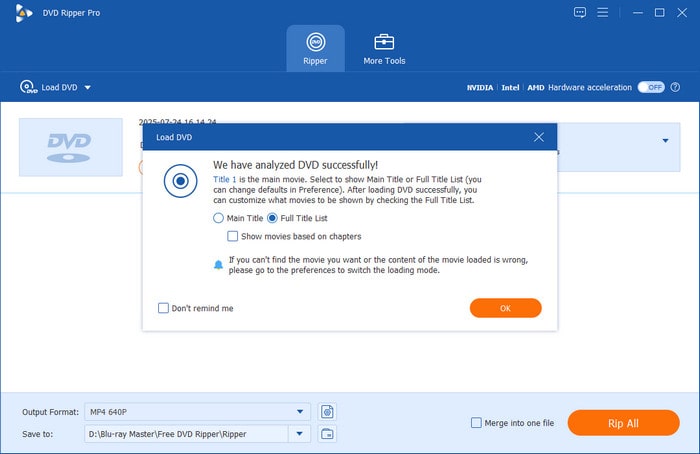Enable Merge into one file checkbox
The width and height of the screenshot is (700, 454).
coord(476,423)
